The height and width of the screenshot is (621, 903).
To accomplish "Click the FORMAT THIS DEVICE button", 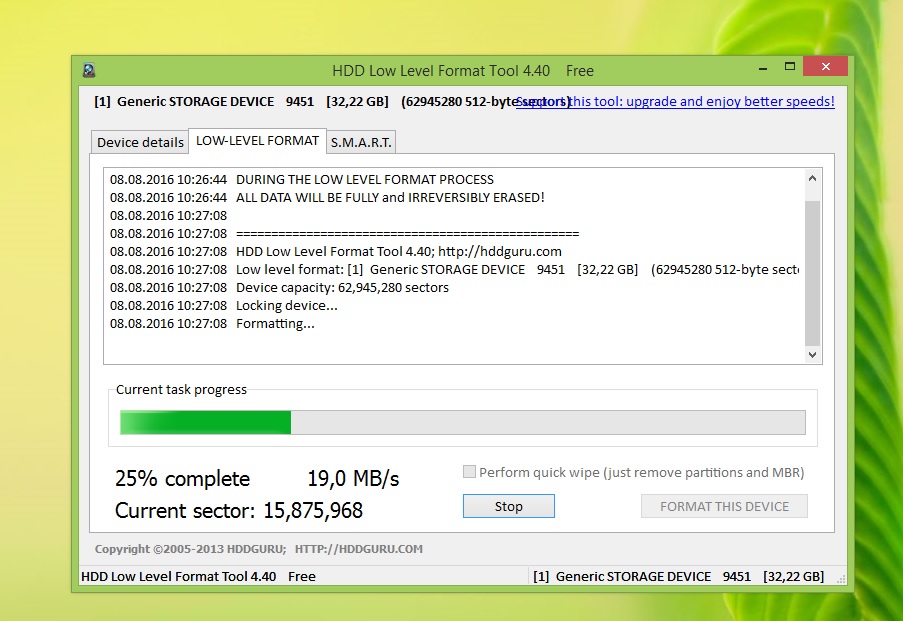I will pos(724,506).
